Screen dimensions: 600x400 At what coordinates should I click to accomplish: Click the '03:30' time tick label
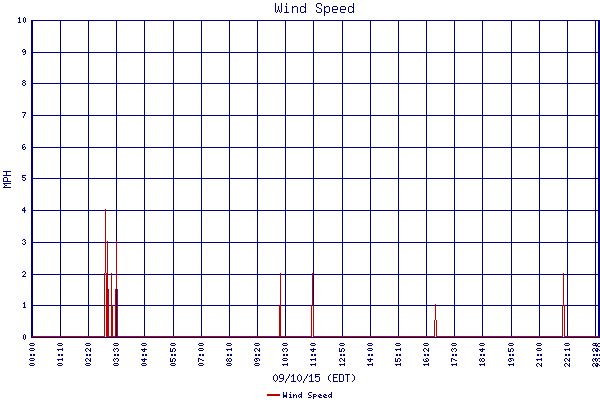[116, 354]
